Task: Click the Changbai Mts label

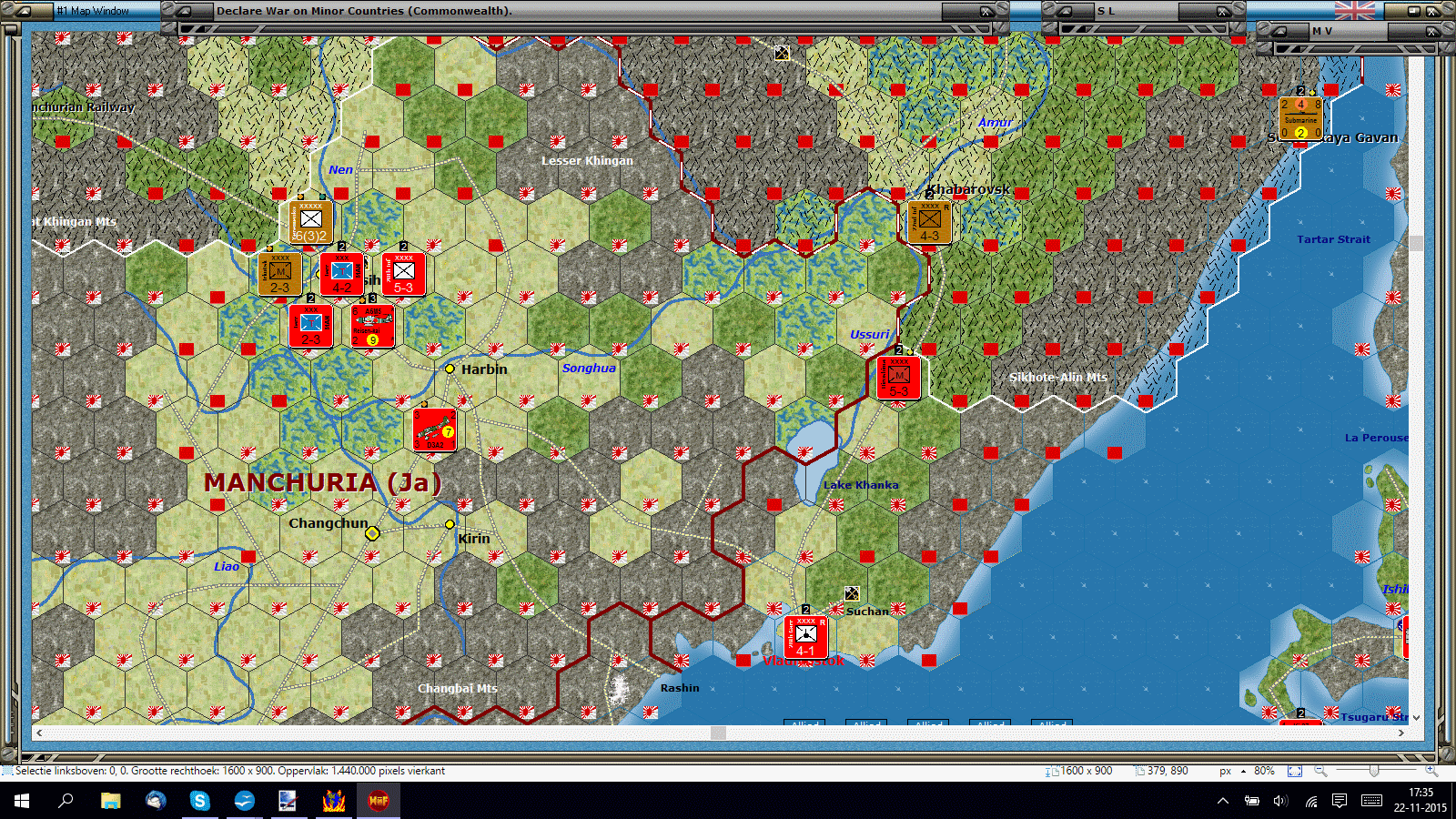Action: (458, 688)
